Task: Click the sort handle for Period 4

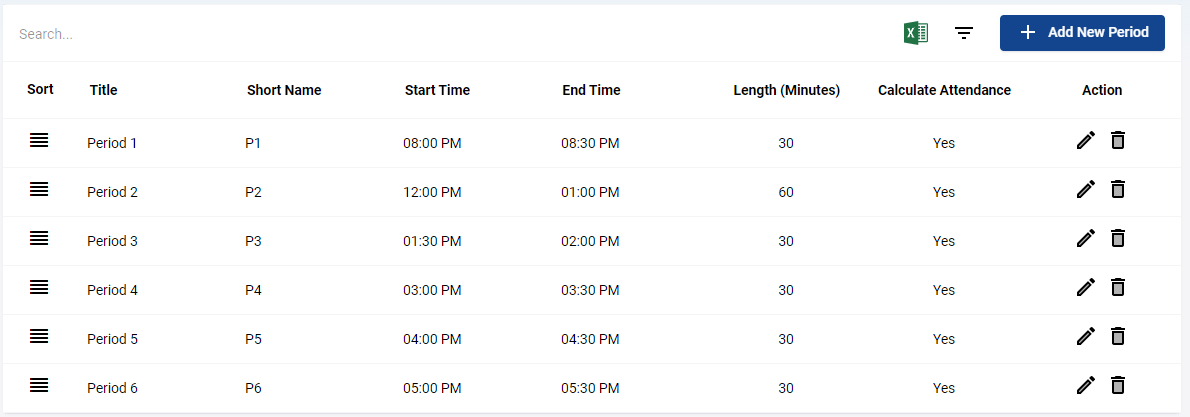Action: click(39, 287)
